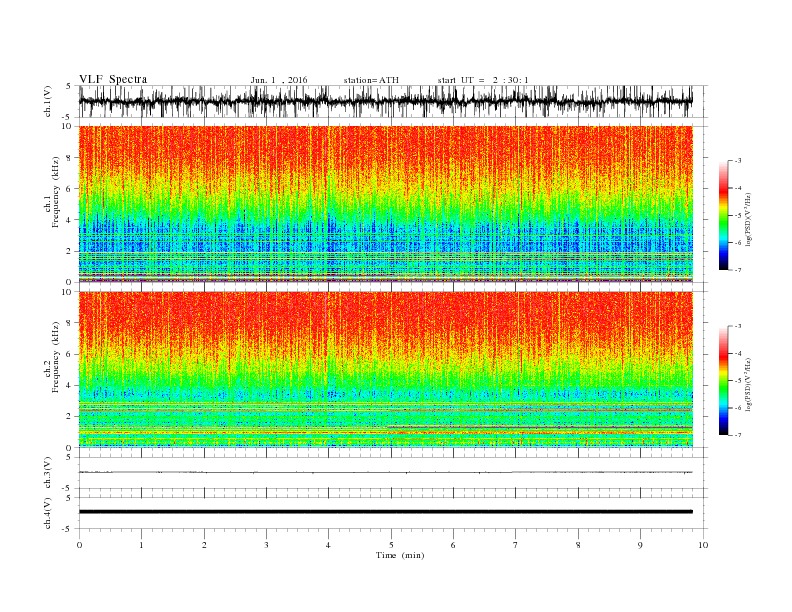The image size is (792, 612).
Task: Click the "-7" label on the ch.1 colorbar
Action: click(737, 270)
